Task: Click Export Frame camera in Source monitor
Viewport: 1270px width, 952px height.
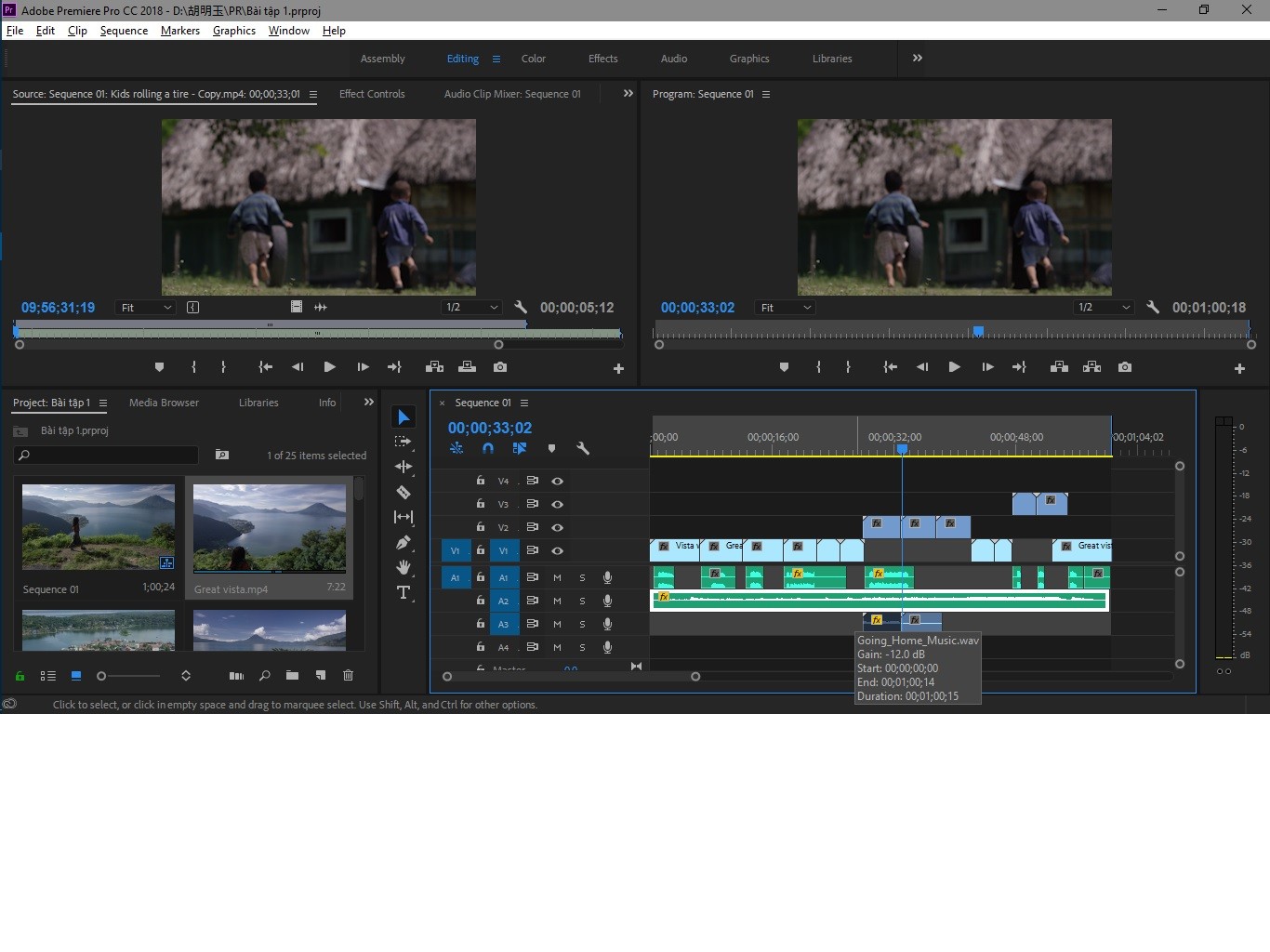Action: tap(500, 367)
